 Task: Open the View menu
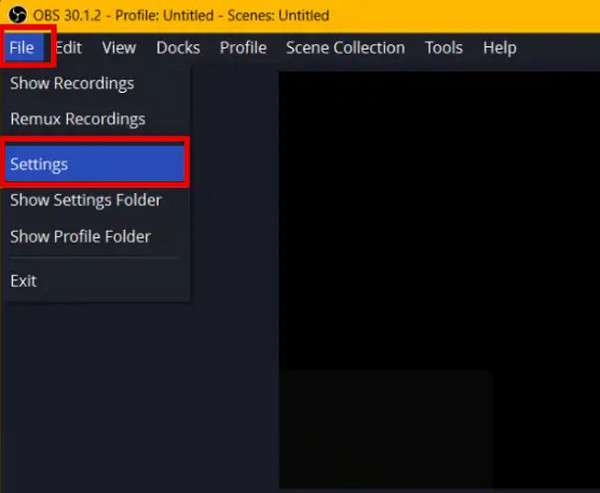119,48
